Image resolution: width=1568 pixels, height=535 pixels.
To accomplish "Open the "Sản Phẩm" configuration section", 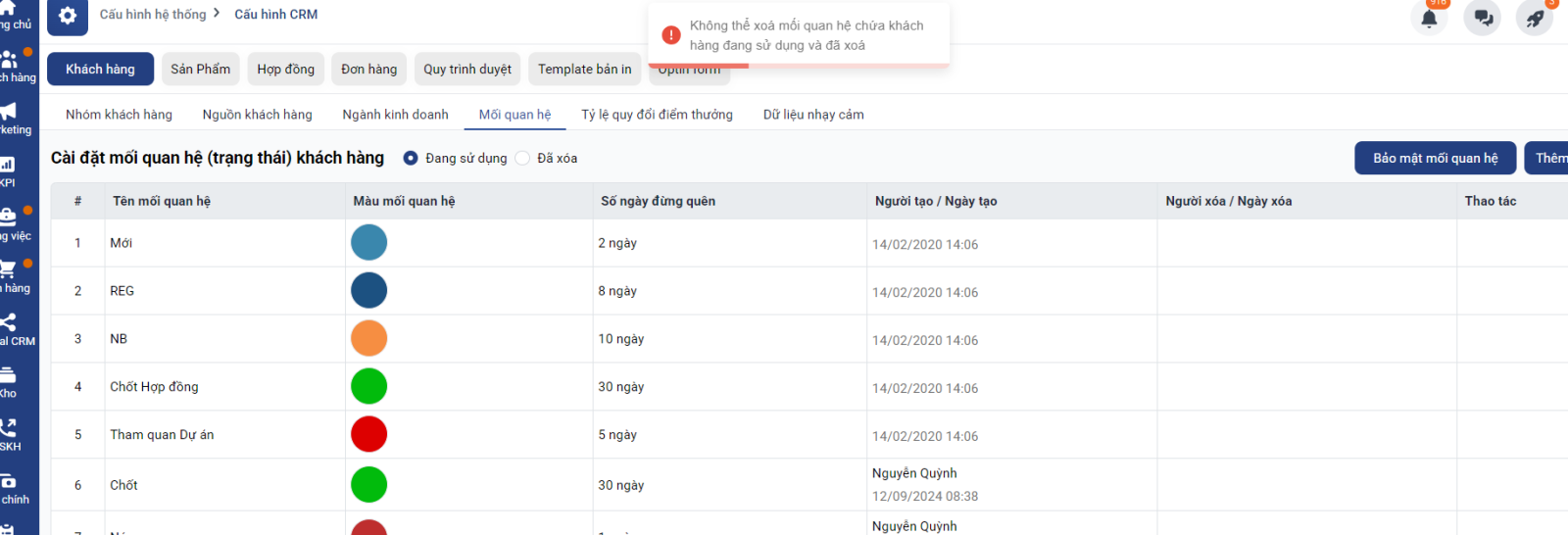I will pos(200,70).
